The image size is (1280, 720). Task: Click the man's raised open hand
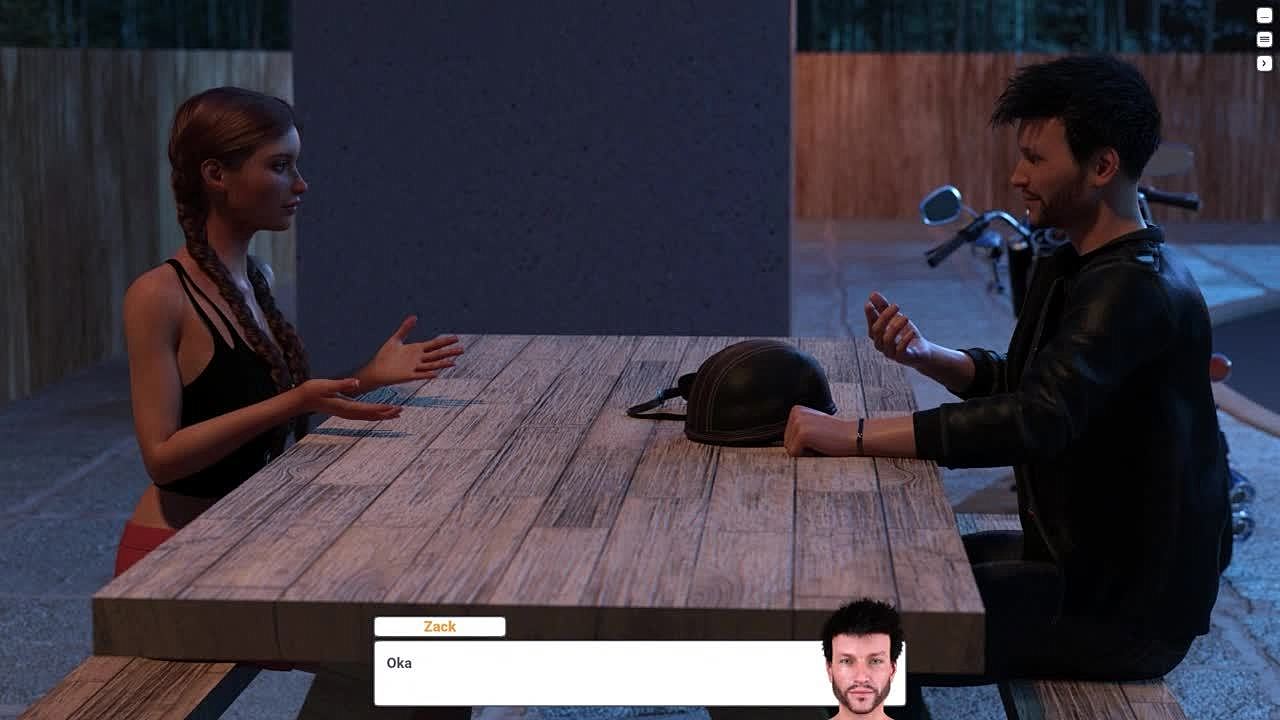(x=892, y=328)
